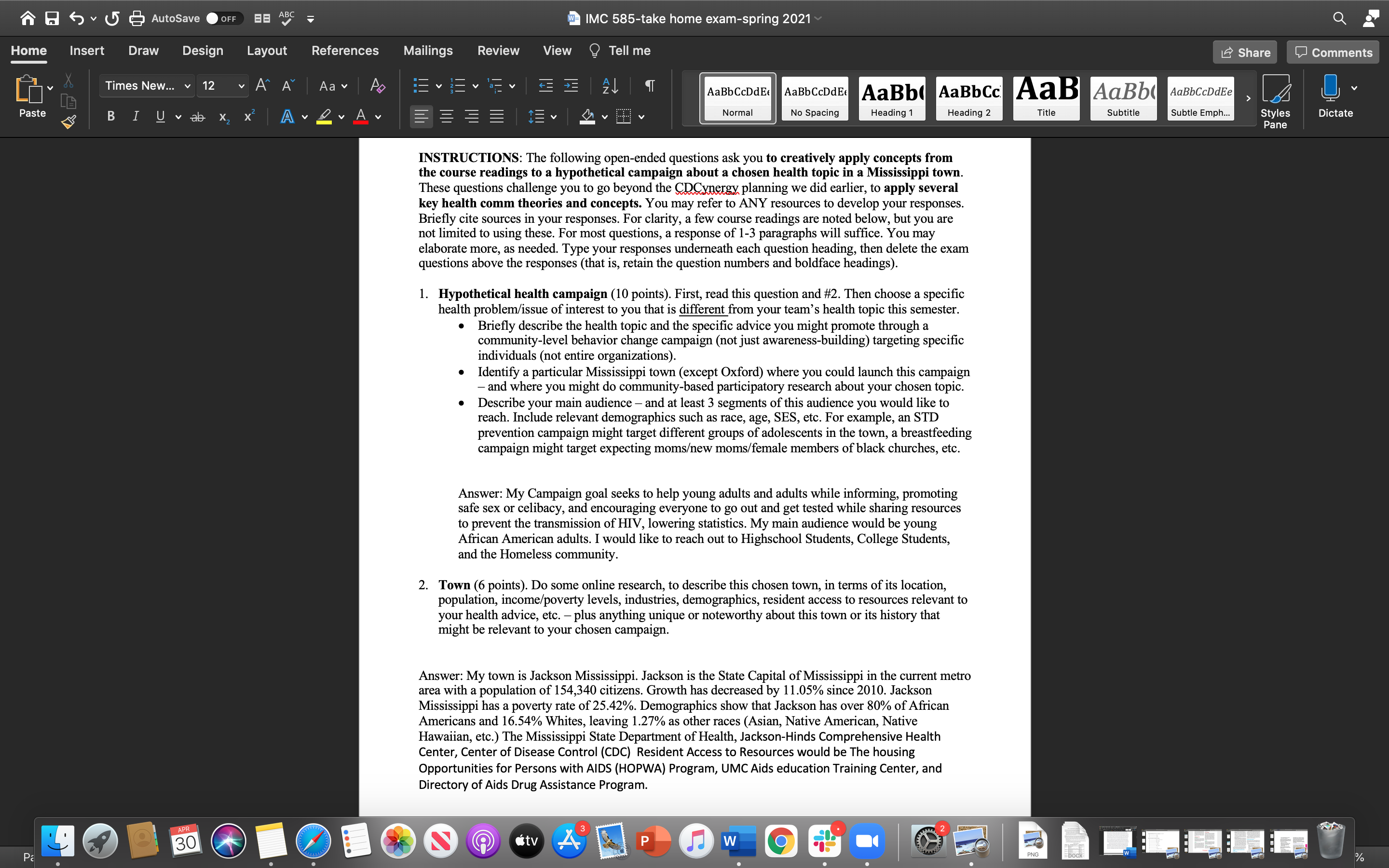Open search with the magnifier icon
Image resolution: width=1389 pixels, height=868 pixels.
[1339, 18]
